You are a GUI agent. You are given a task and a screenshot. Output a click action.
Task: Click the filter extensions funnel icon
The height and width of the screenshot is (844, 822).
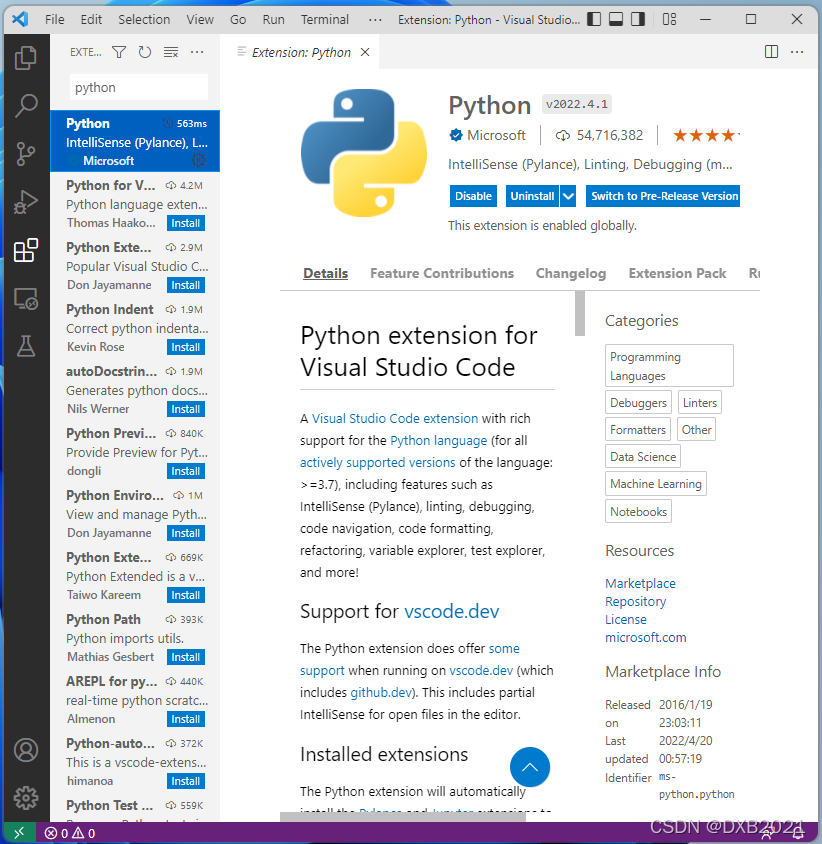point(119,52)
